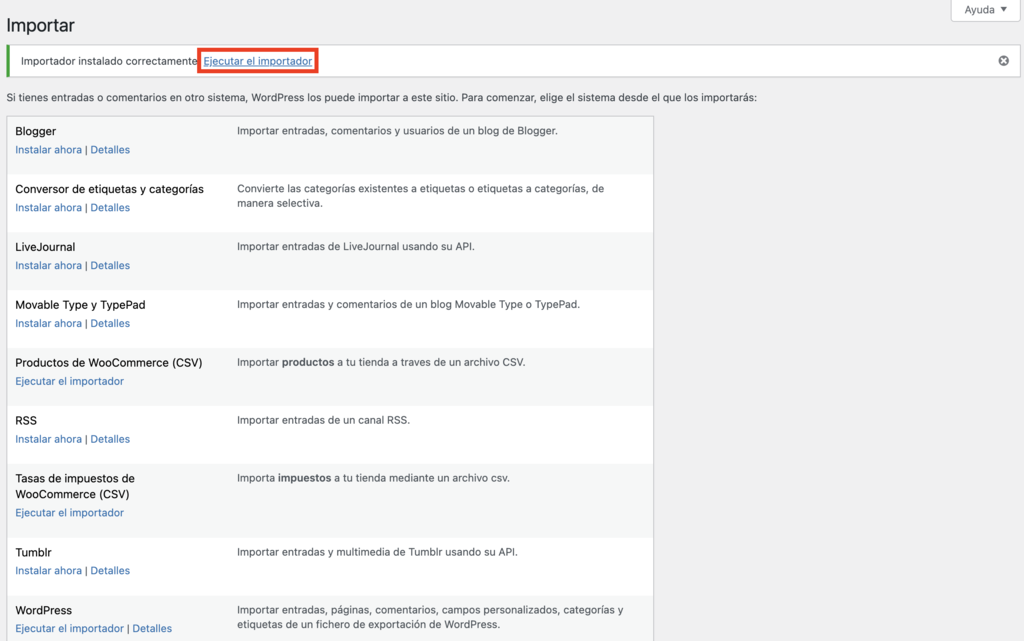
Task: Open details of the RSS importer
Action: coord(110,439)
